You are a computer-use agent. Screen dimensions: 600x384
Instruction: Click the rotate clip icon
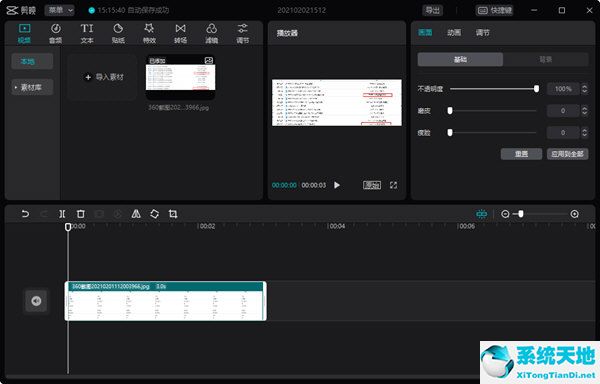[x=154, y=214]
